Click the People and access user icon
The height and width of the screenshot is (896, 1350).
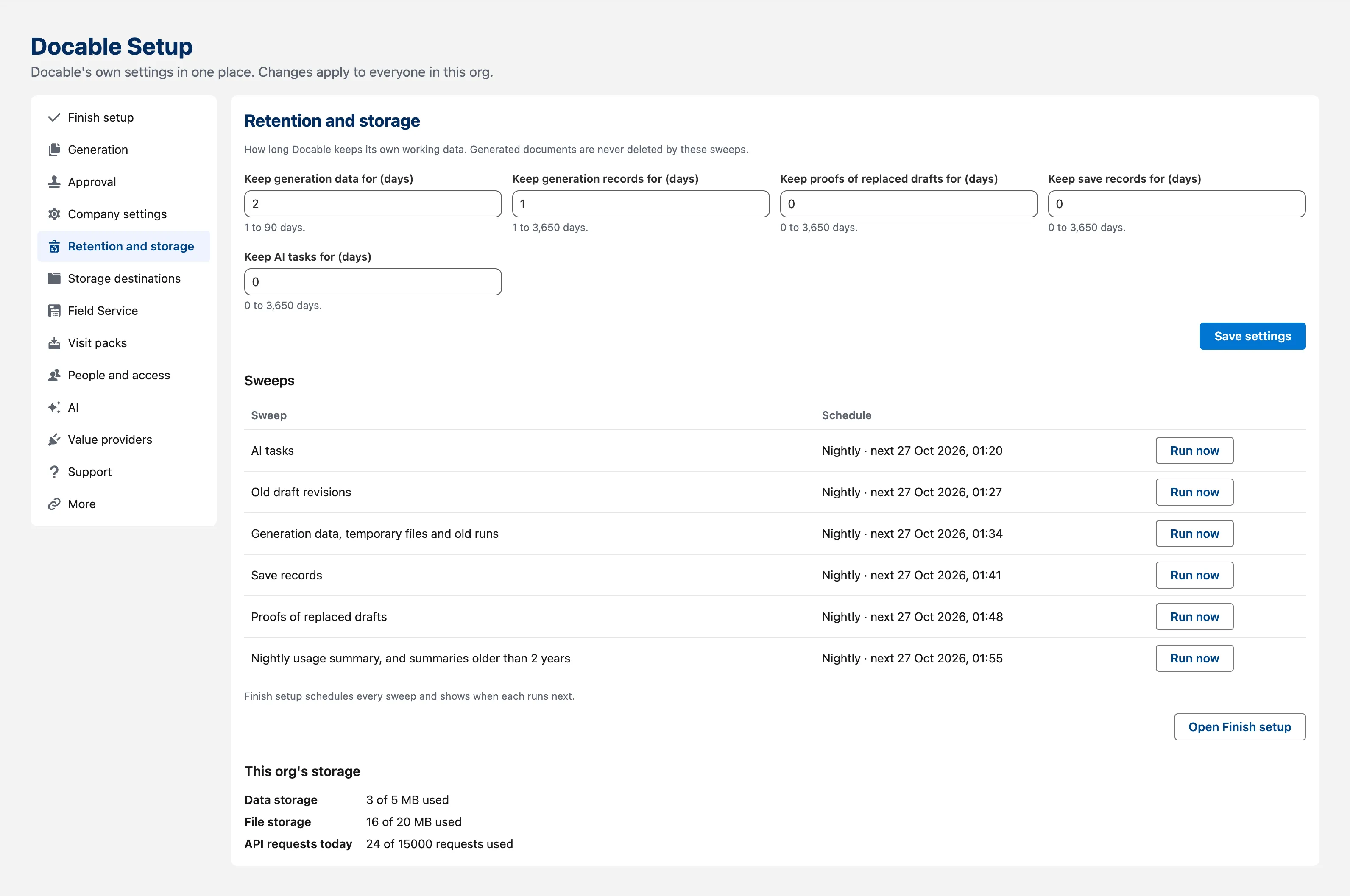(54, 376)
